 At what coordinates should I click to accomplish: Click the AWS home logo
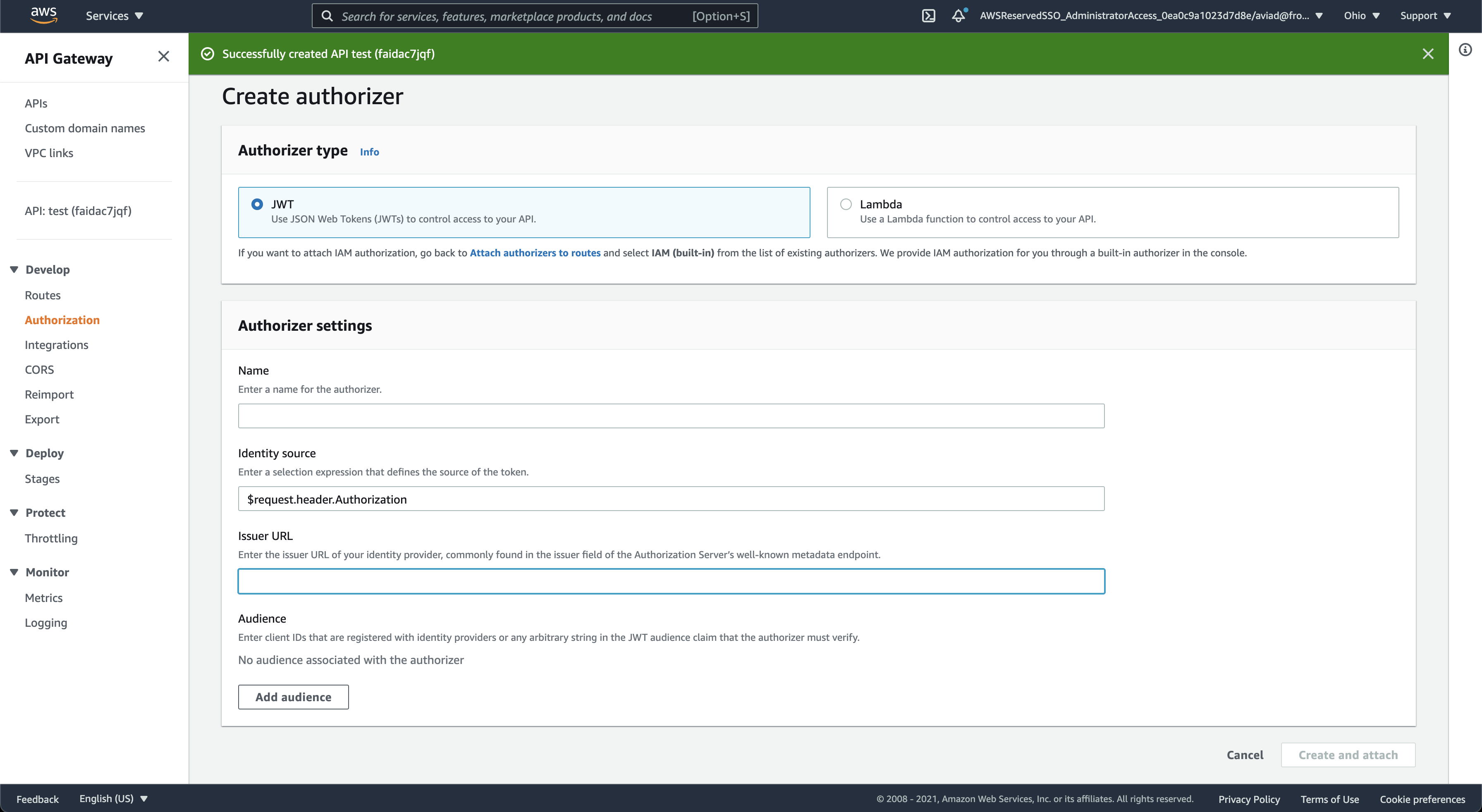point(43,16)
